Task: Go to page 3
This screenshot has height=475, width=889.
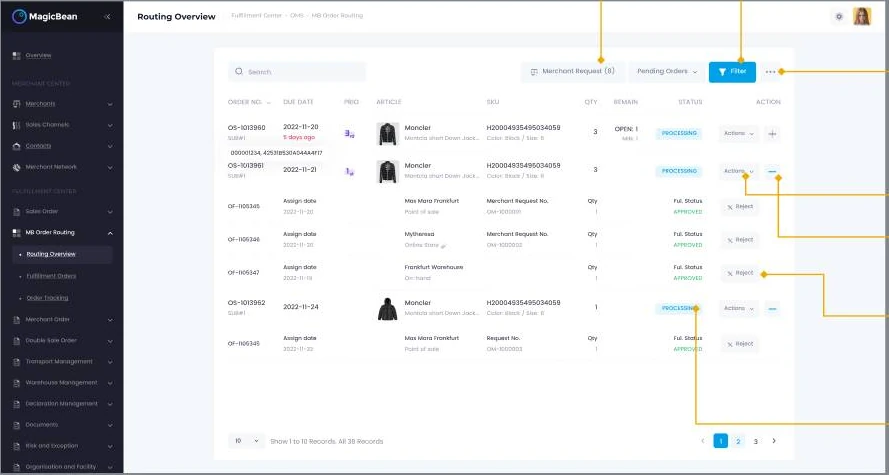Action: 755,441
